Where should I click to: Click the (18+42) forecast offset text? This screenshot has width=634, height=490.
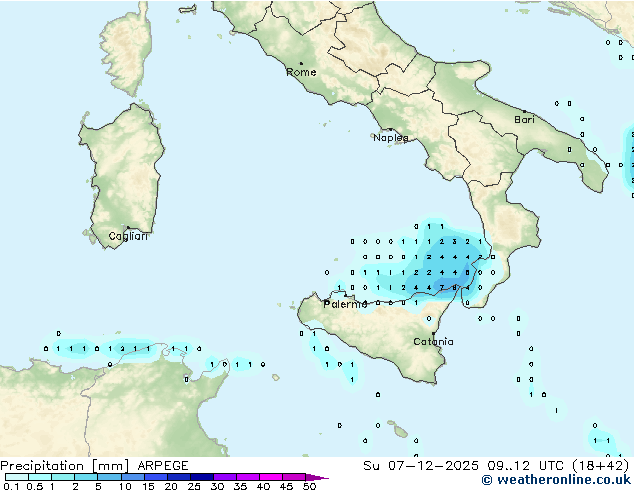(601, 466)
